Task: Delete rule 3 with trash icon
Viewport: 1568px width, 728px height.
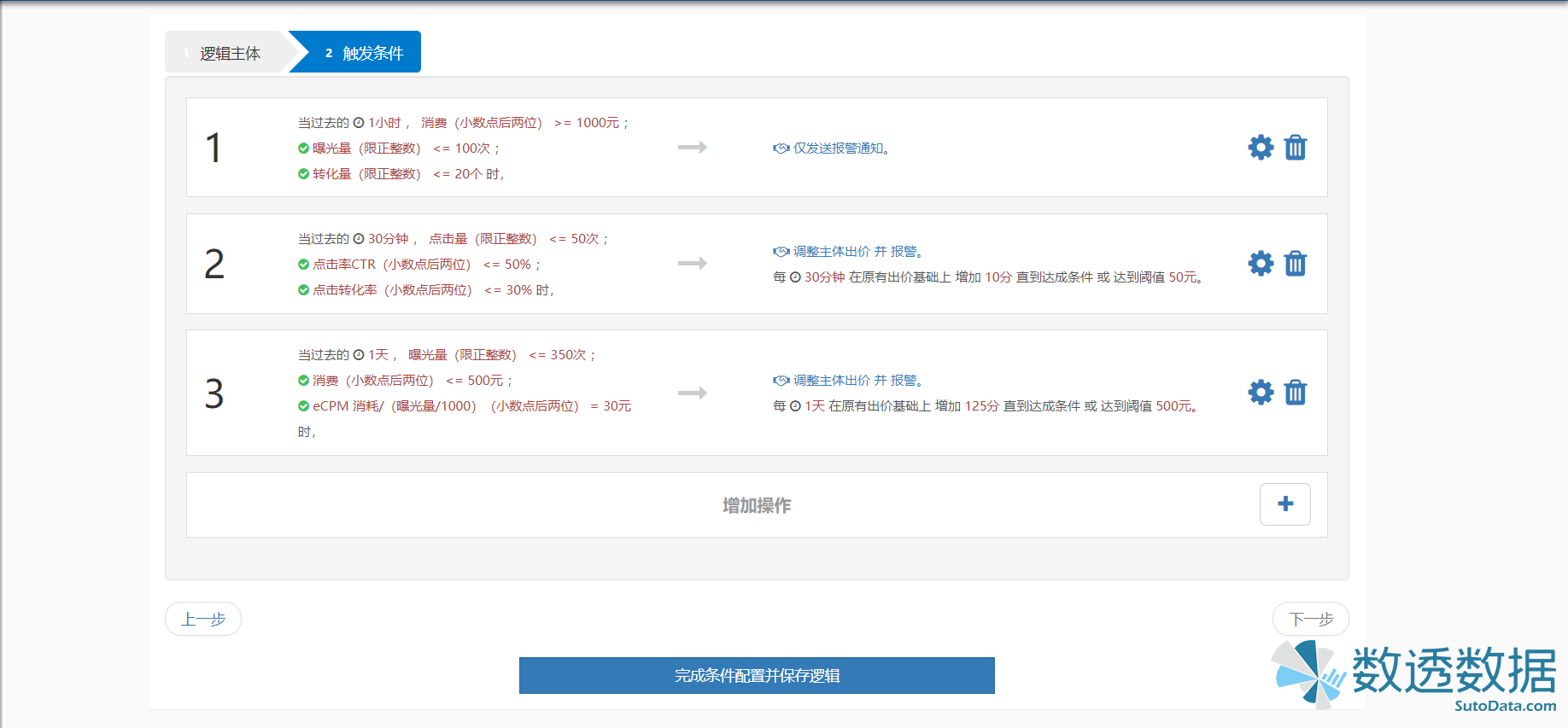Action: pyautogui.click(x=1295, y=393)
